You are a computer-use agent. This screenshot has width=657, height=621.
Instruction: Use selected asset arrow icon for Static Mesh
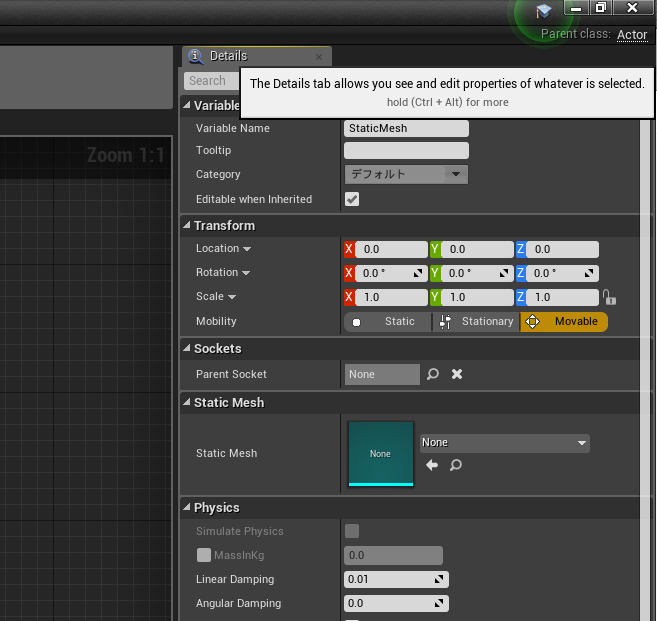pyautogui.click(x=432, y=465)
